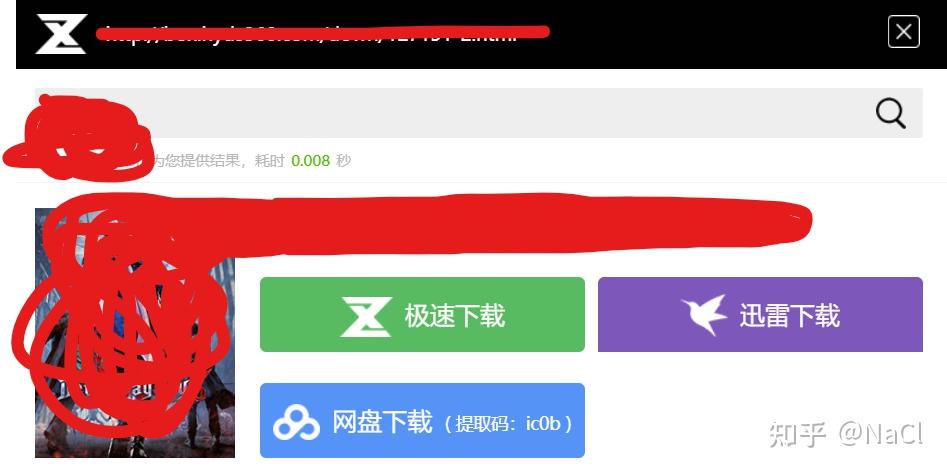Viewport: 947px width, 472px height.
Task: Focus the gray search input field
Action: (478, 113)
